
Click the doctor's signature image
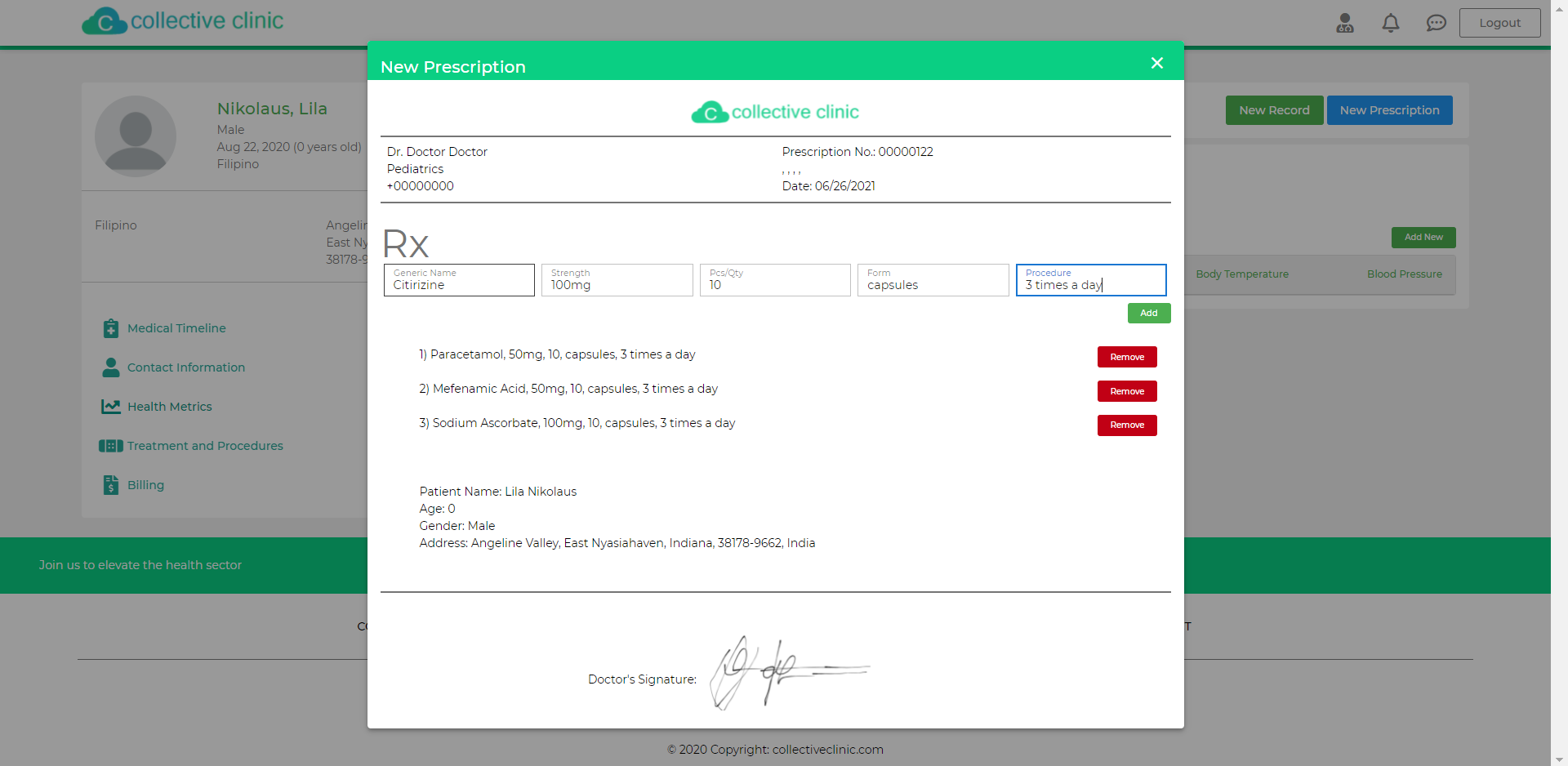790,672
